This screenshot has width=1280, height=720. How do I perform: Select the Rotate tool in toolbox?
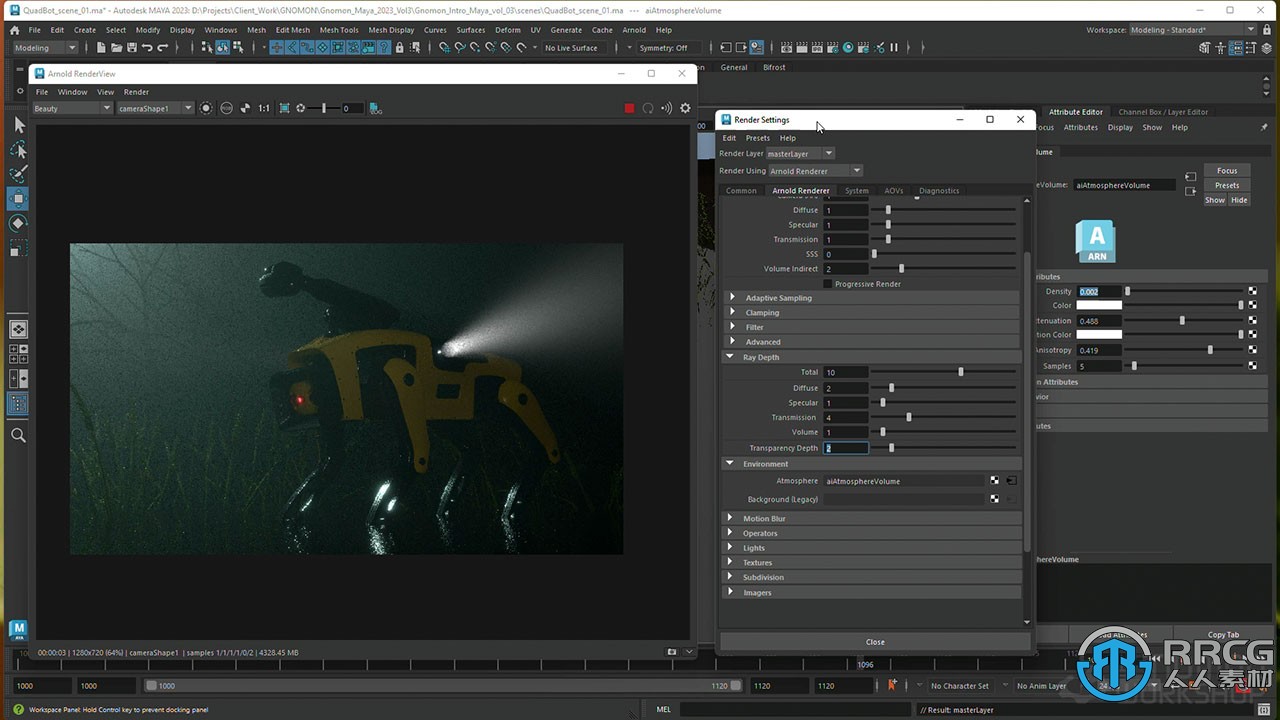click(18, 223)
